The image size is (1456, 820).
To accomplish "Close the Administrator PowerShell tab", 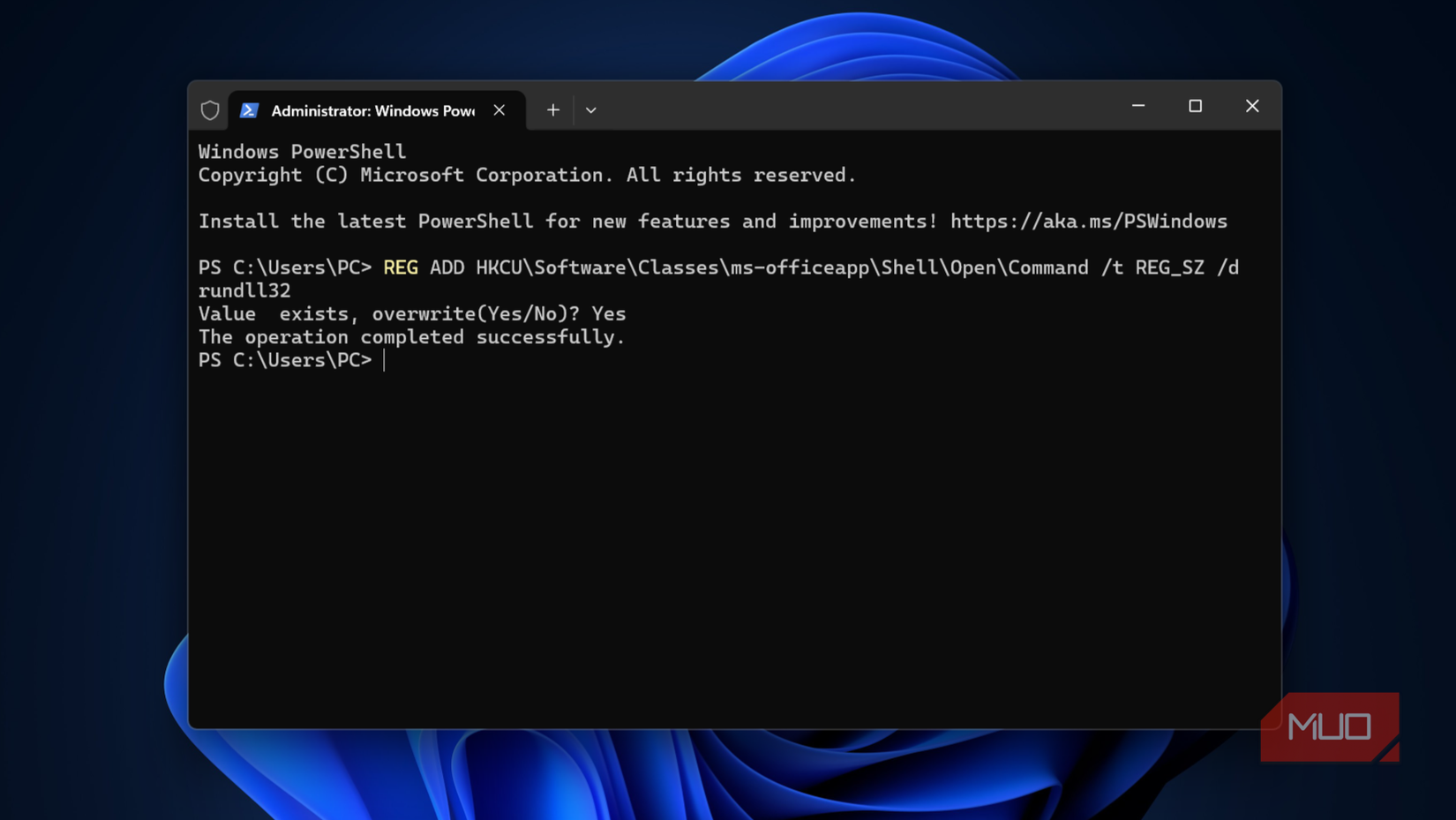I will (499, 110).
